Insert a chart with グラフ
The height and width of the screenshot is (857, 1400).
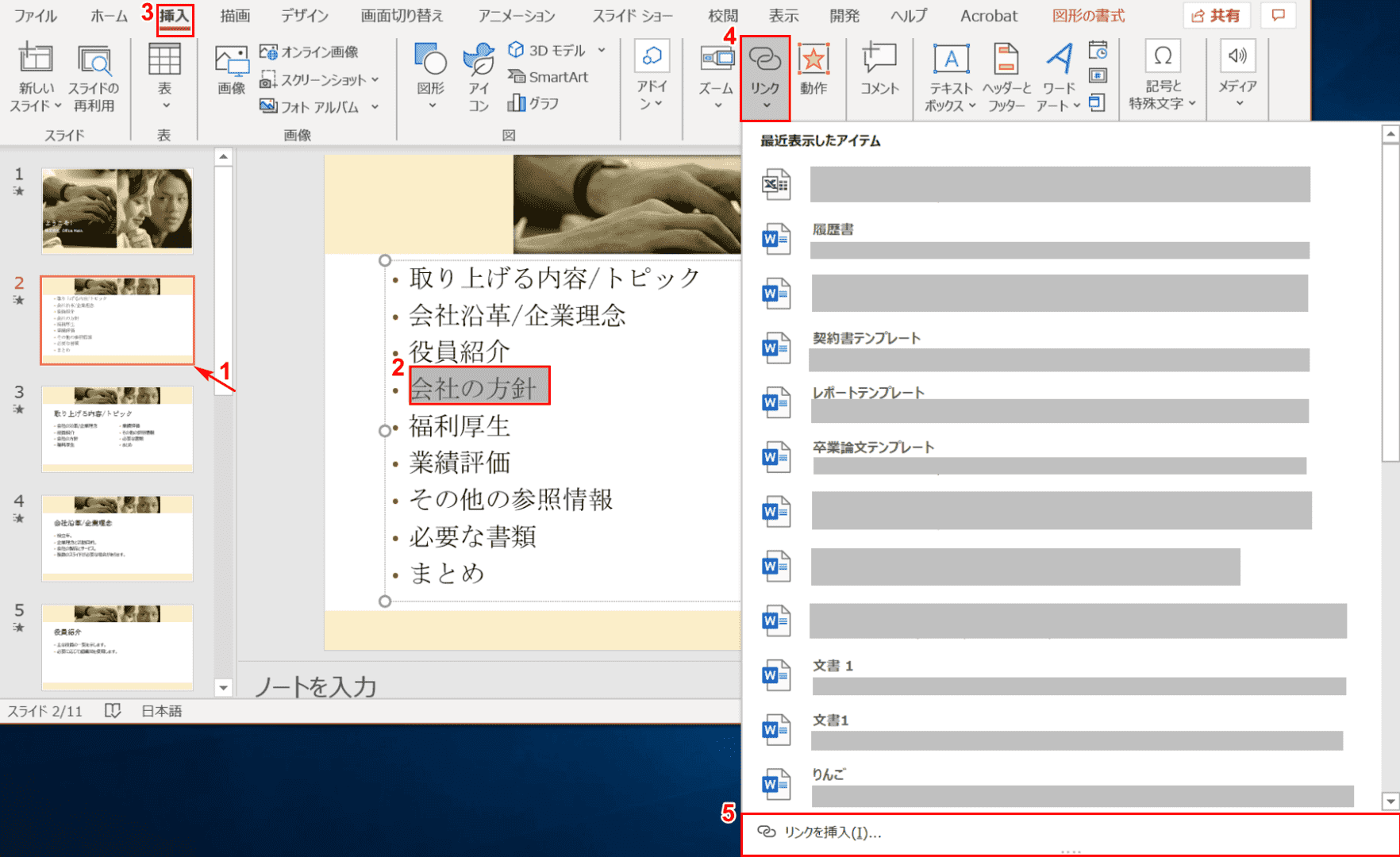coord(533,103)
